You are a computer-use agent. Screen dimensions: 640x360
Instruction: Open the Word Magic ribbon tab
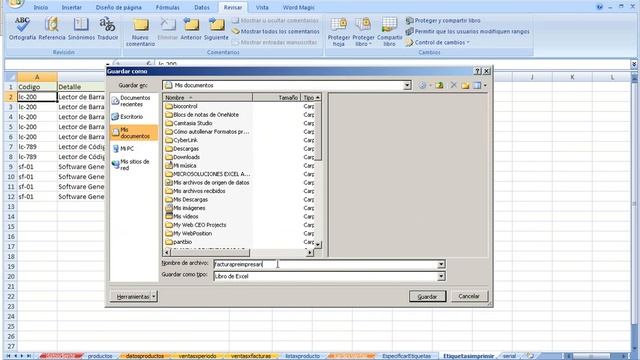click(x=298, y=7)
